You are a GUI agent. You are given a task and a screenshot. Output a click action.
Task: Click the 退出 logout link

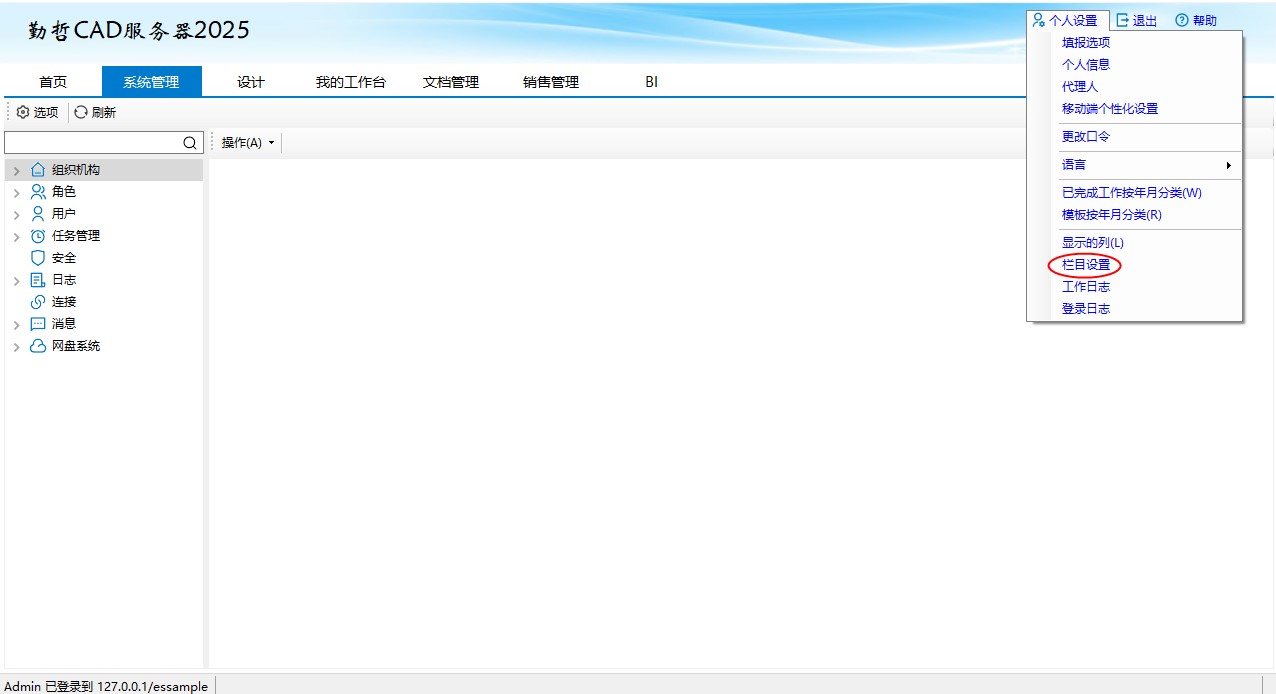pyautogui.click(x=1136, y=21)
